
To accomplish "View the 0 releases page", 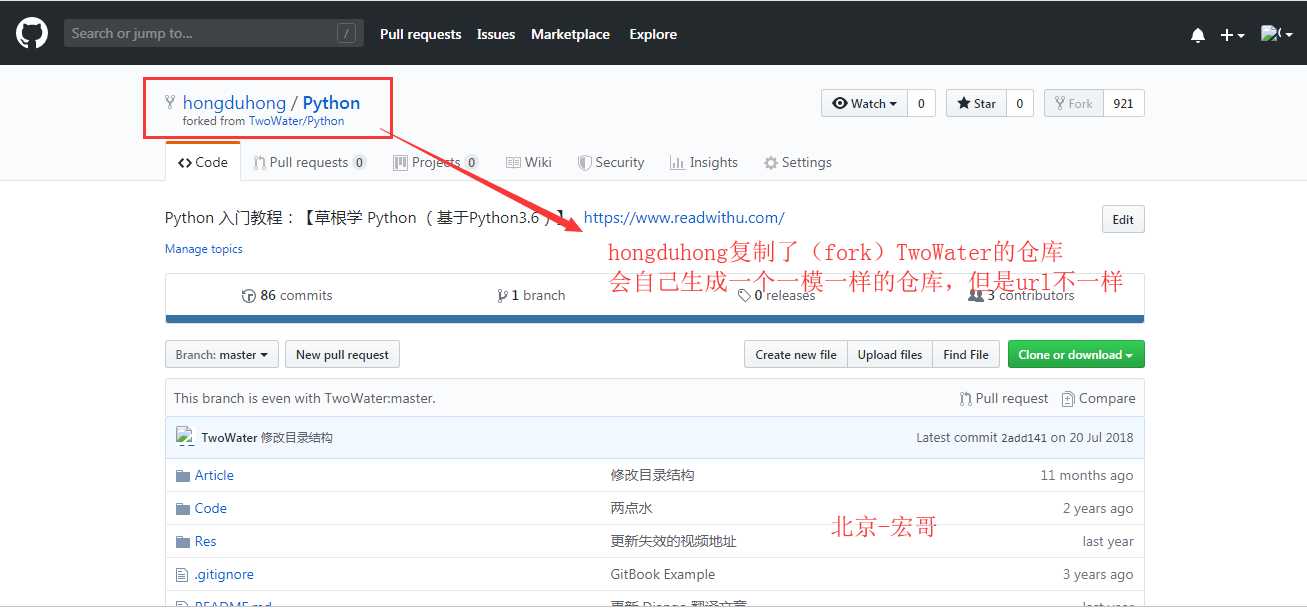I will pos(776,295).
